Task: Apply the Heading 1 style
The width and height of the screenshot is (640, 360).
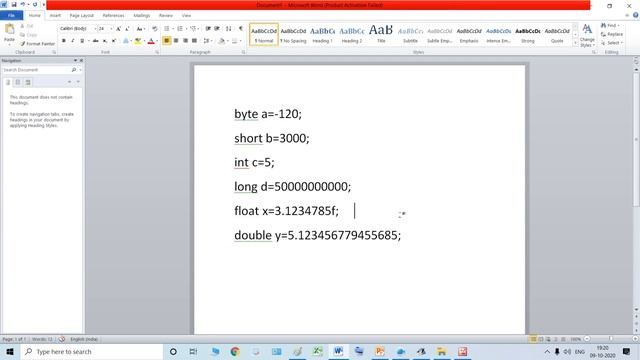Action: tap(322, 35)
